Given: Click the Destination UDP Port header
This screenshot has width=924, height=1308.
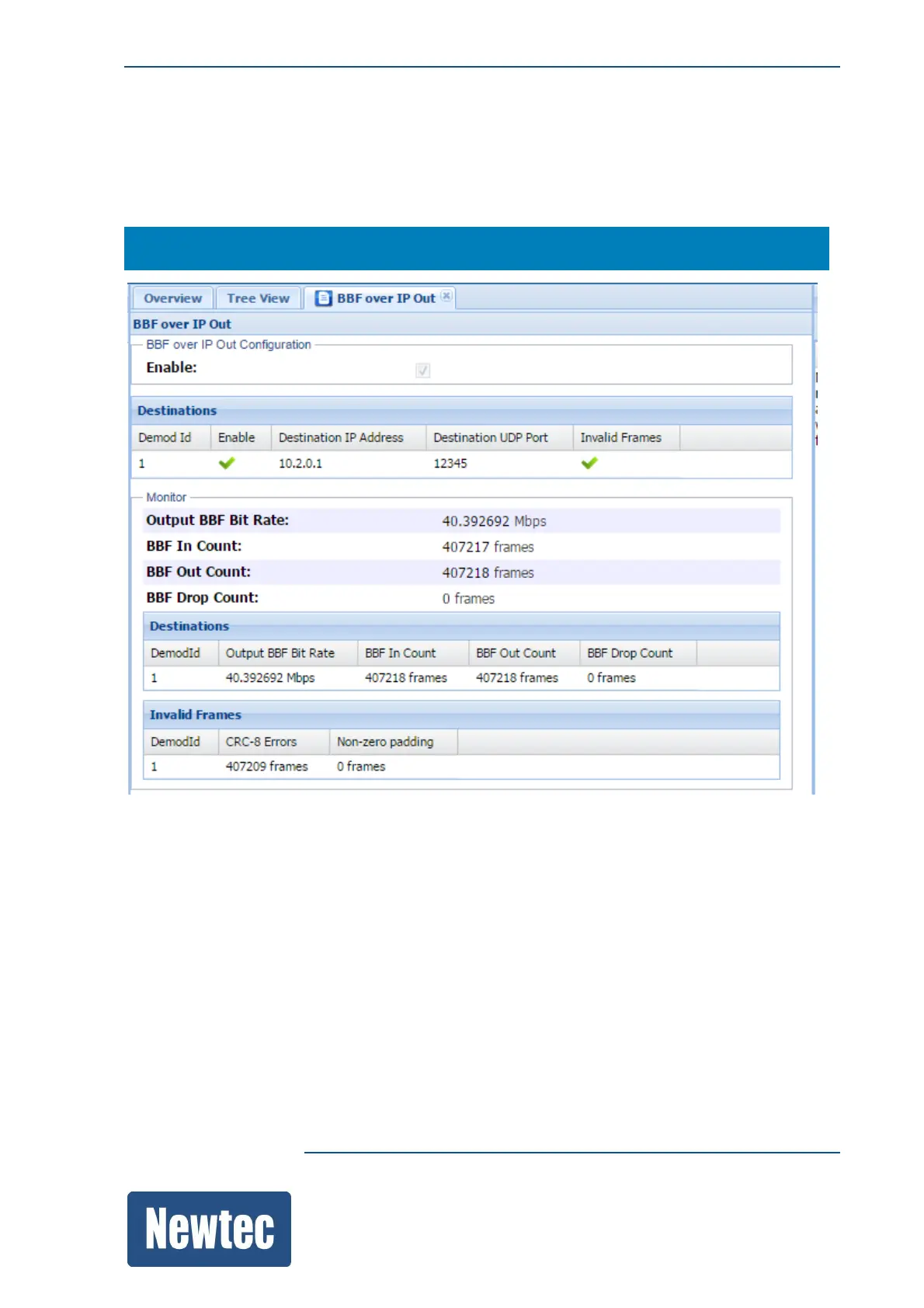Looking at the screenshot, I should pos(499,438).
